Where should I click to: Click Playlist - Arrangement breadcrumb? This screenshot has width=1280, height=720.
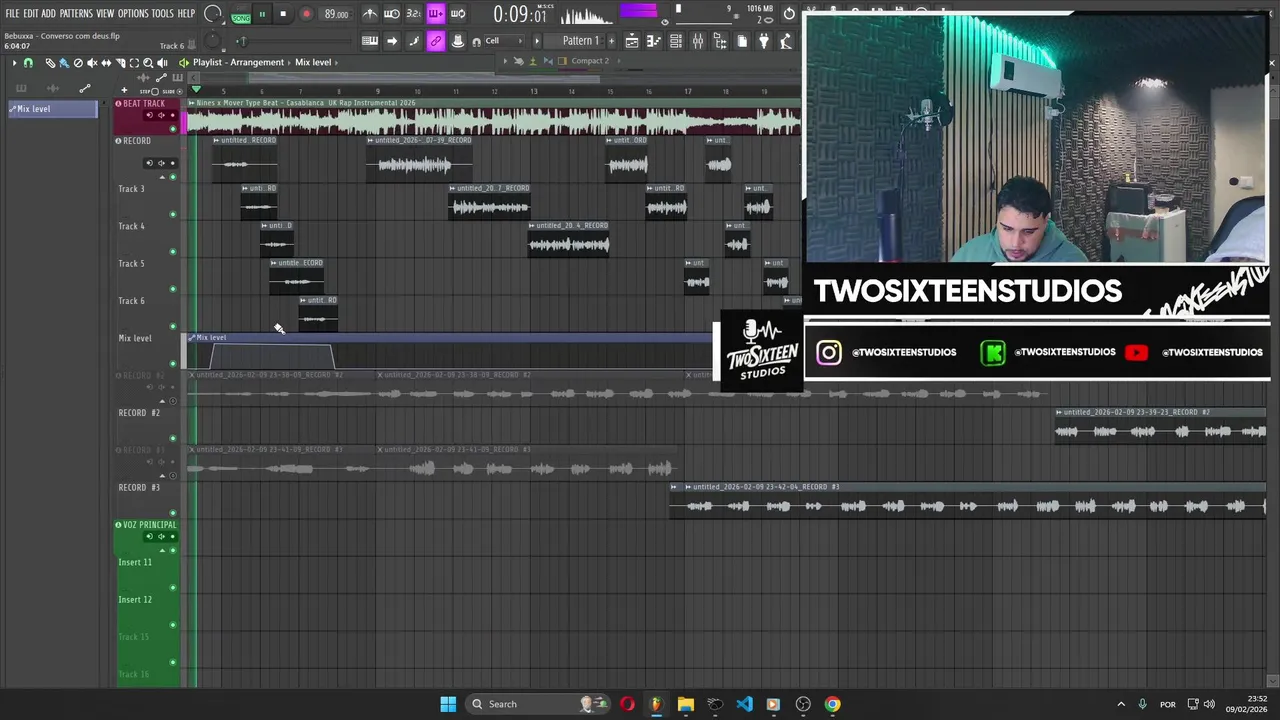click(x=238, y=62)
